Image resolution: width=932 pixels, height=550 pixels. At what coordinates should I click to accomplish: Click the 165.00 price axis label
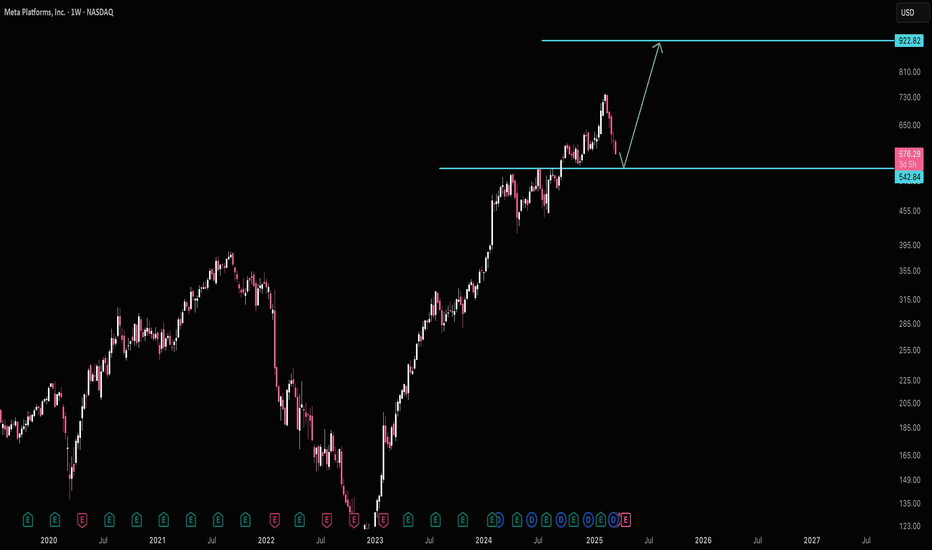click(909, 455)
